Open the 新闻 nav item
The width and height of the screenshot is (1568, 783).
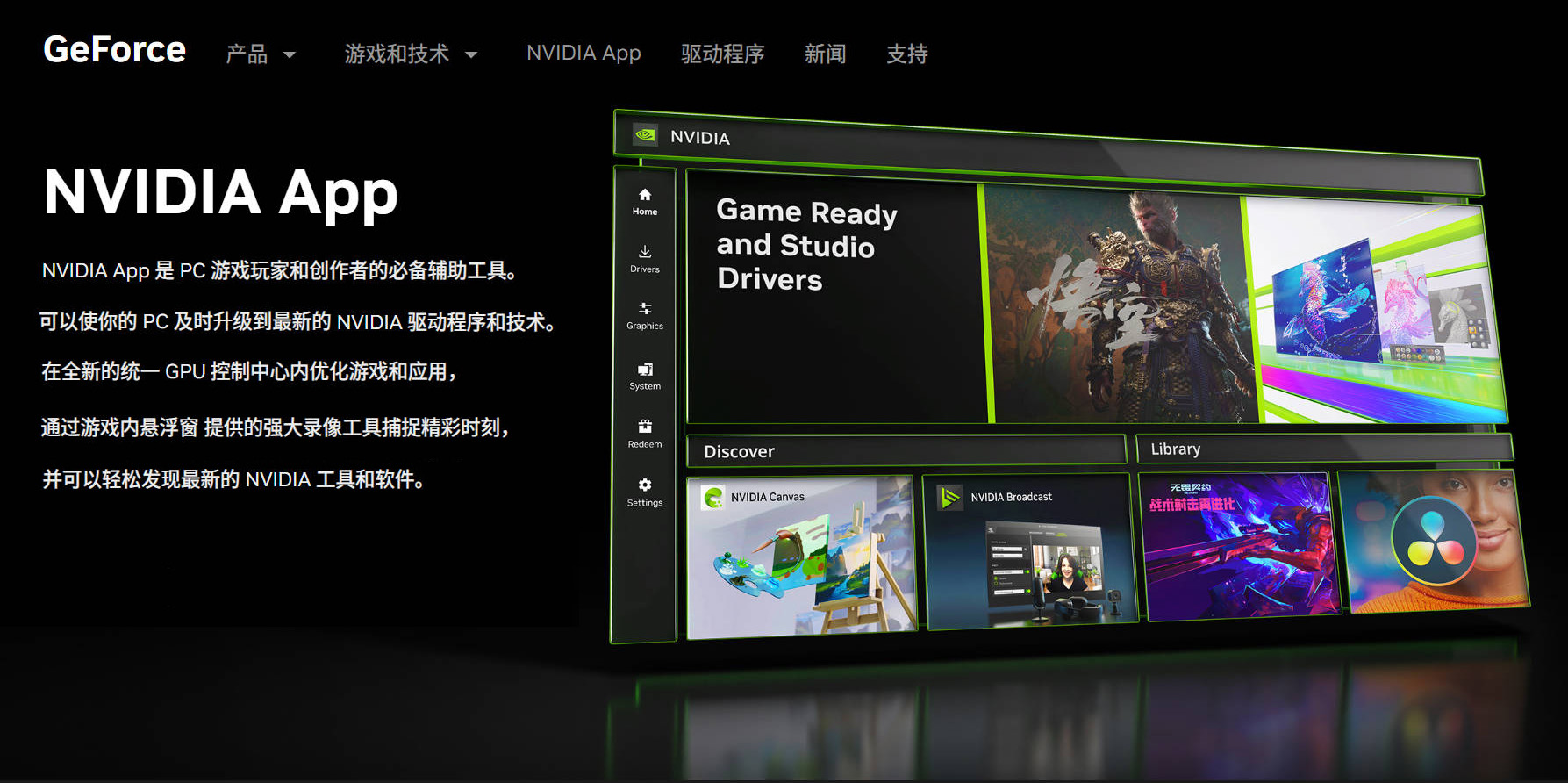[x=825, y=54]
